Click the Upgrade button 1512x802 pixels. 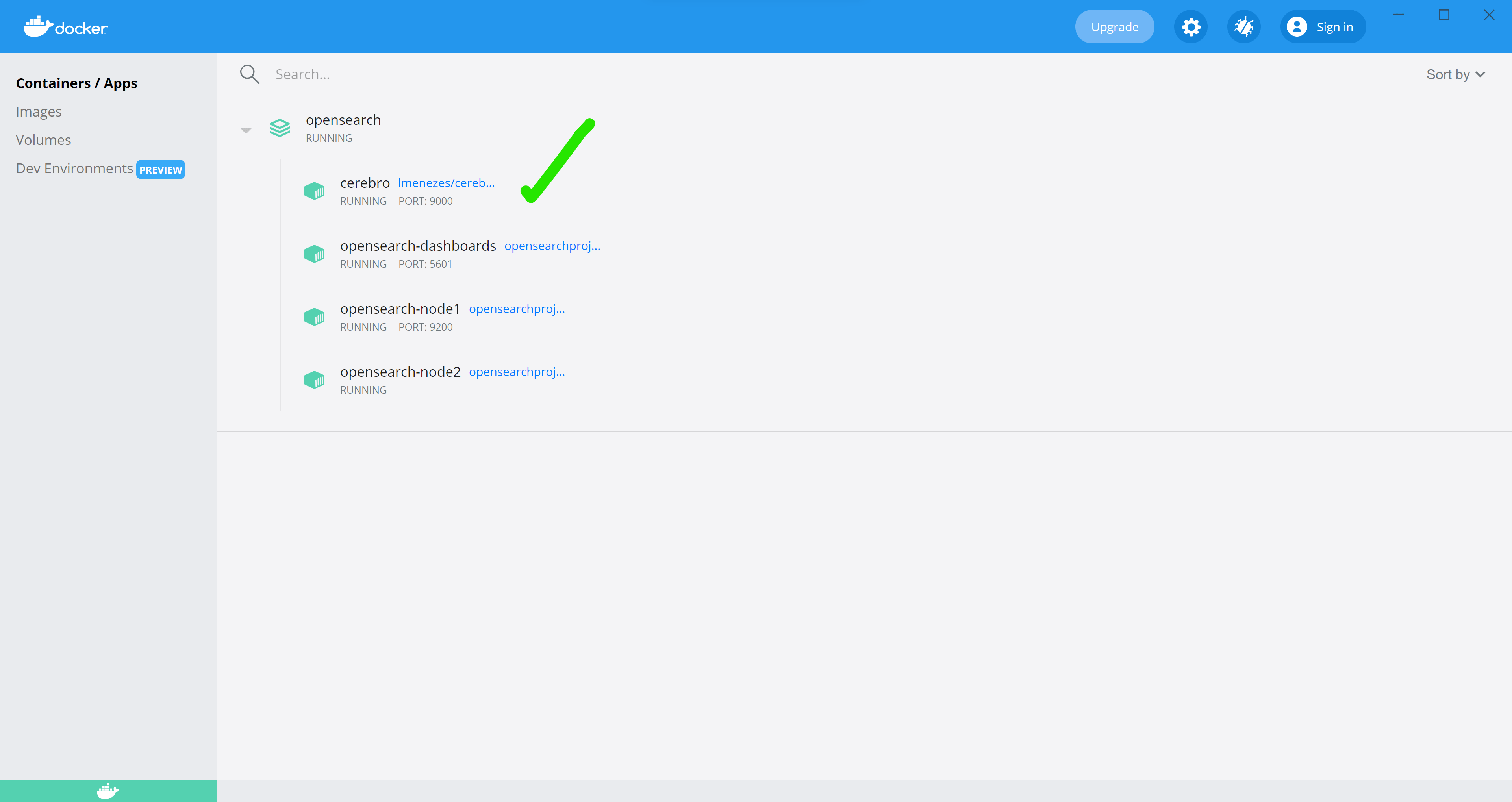pyautogui.click(x=1114, y=26)
